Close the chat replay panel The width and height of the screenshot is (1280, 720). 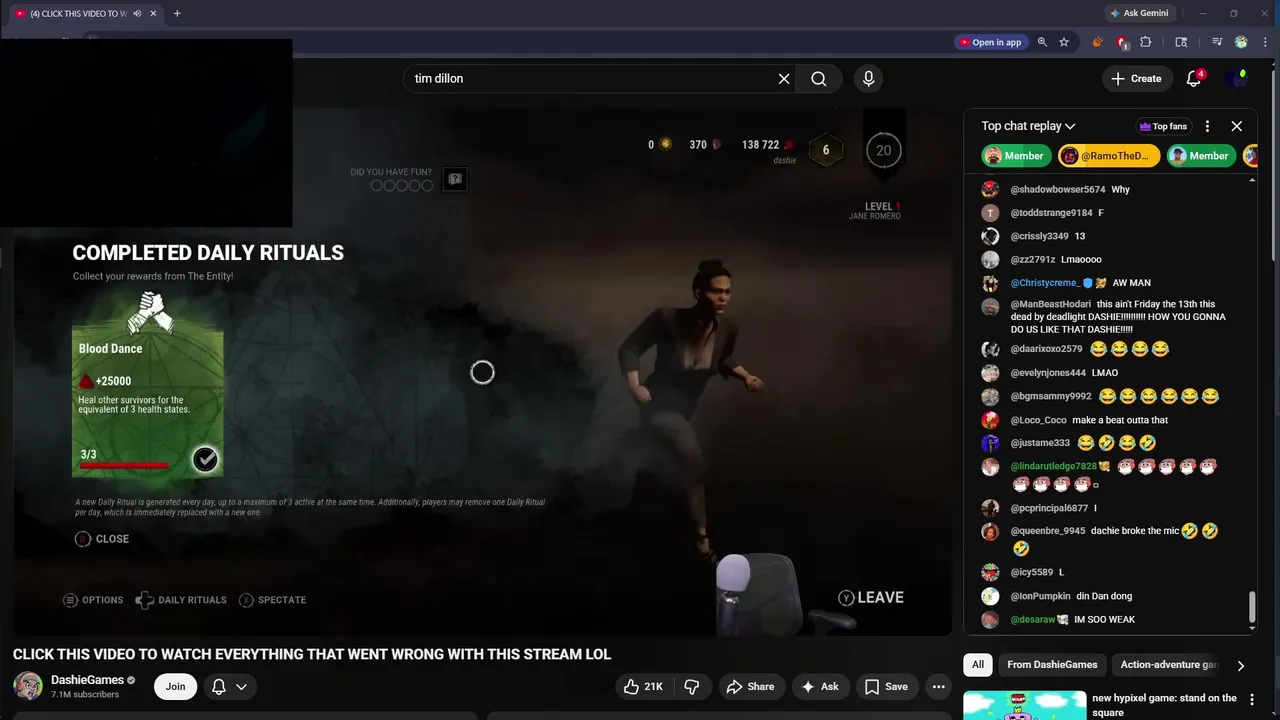1236,126
